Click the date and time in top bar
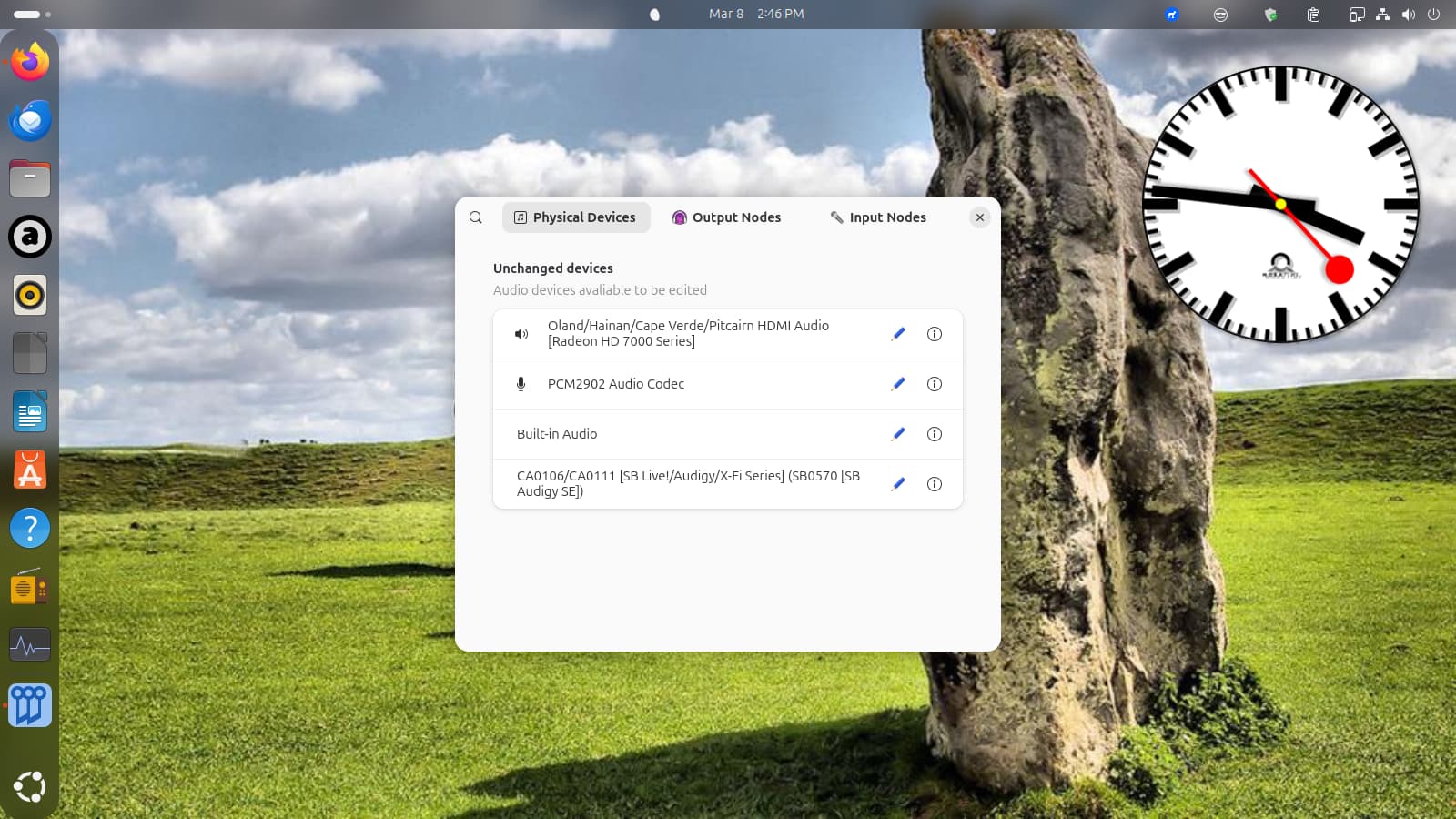The height and width of the screenshot is (819, 1456). click(755, 15)
